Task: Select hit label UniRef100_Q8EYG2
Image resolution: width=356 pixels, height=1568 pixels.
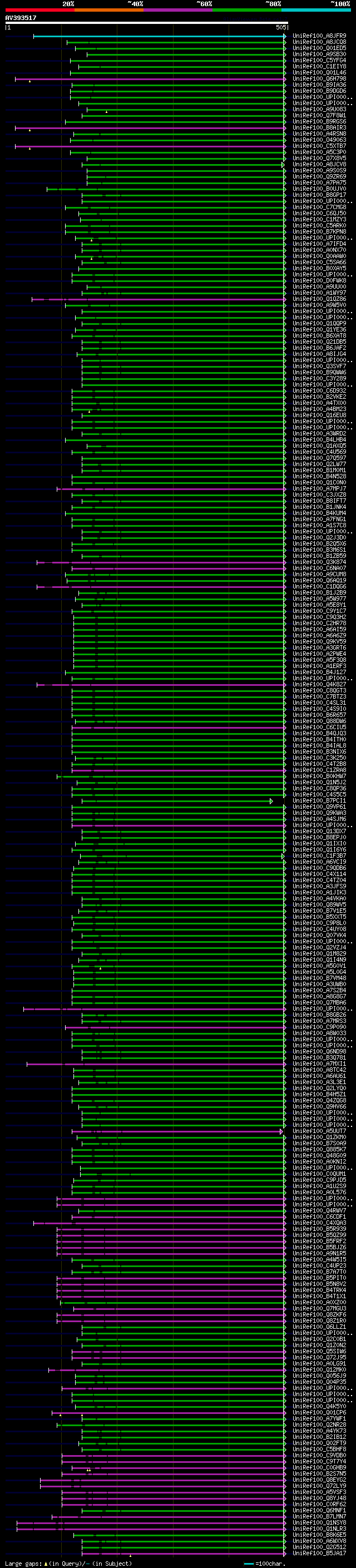Action: 319,1480
